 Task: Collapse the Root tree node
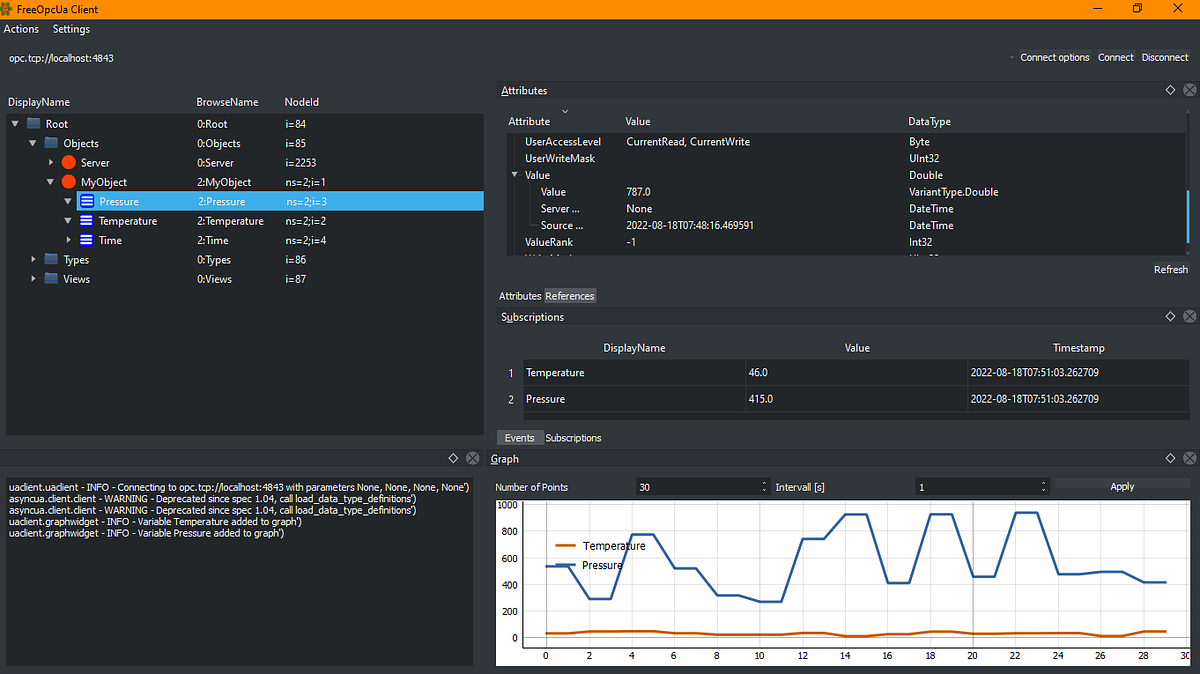[x=15, y=124]
